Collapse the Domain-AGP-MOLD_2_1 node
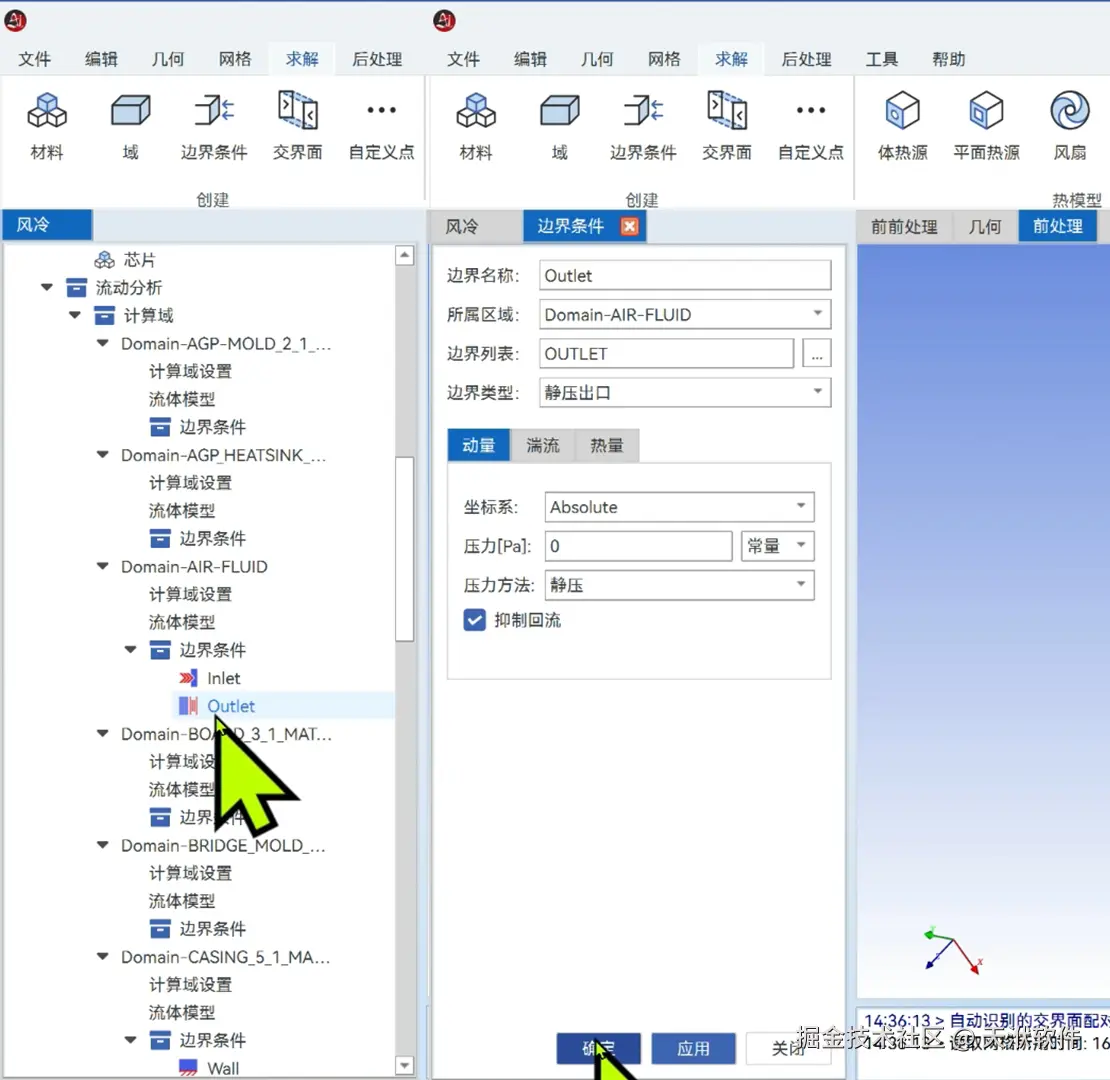This screenshot has width=1110, height=1080. pyautogui.click(x=103, y=343)
